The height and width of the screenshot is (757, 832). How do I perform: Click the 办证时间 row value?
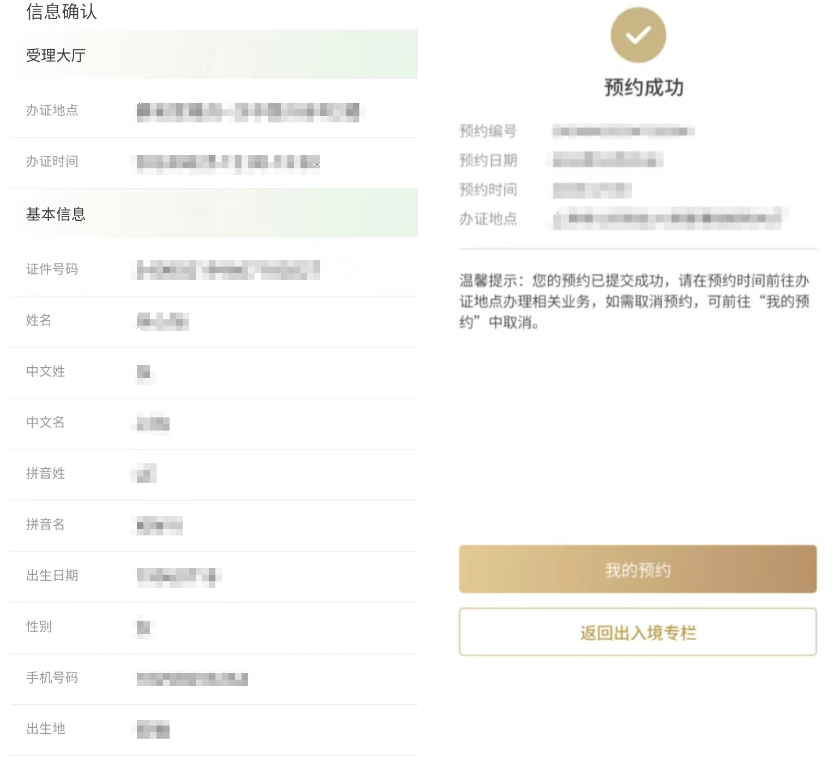228,161
